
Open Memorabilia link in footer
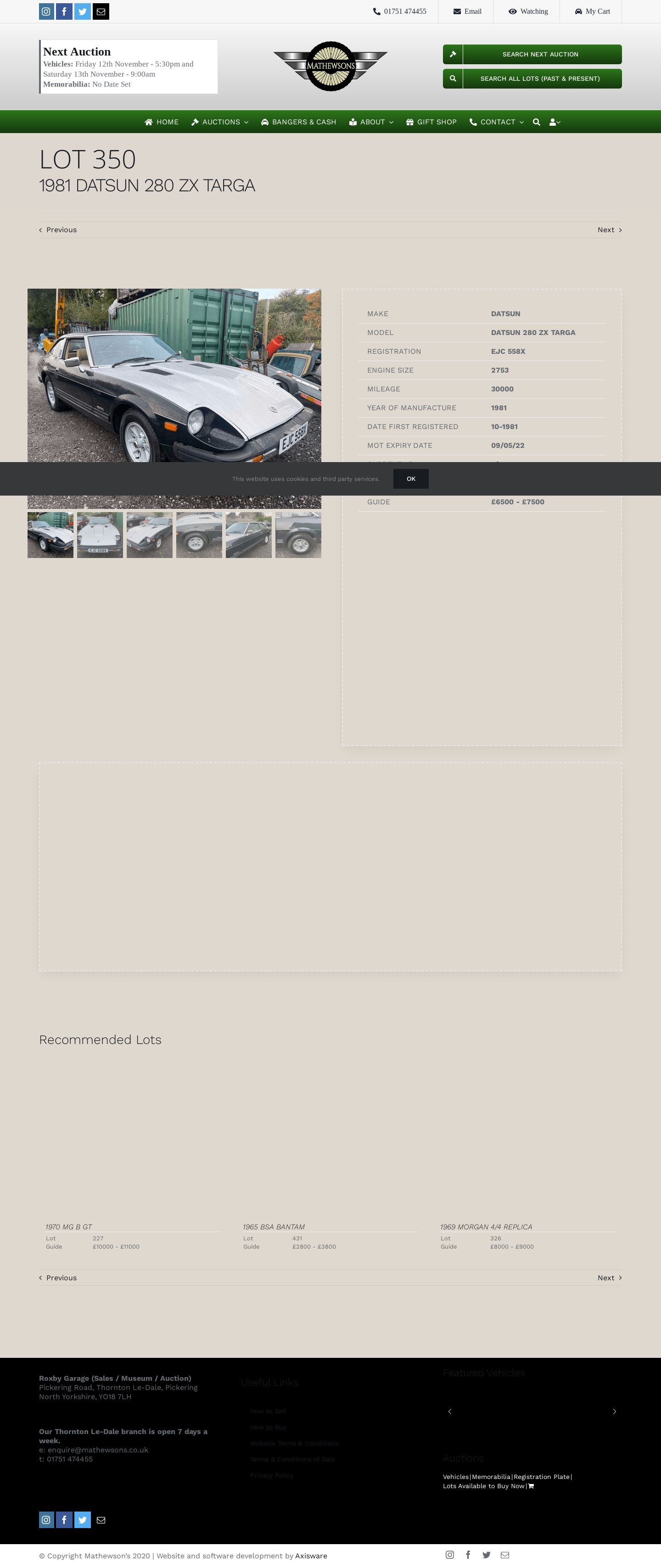(x=491, y=1477)
